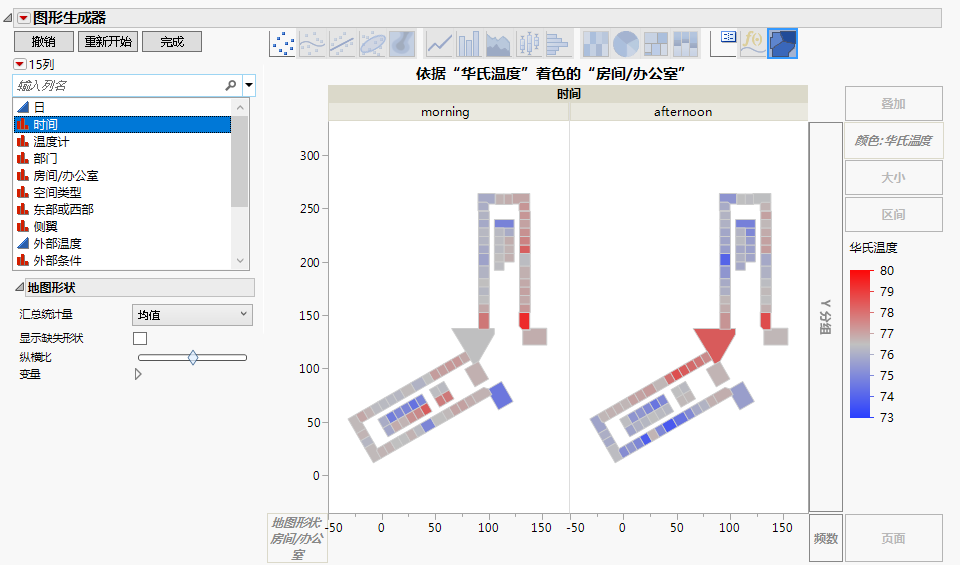Expand the 变量 disclosure triangle

tap(138, 374)
